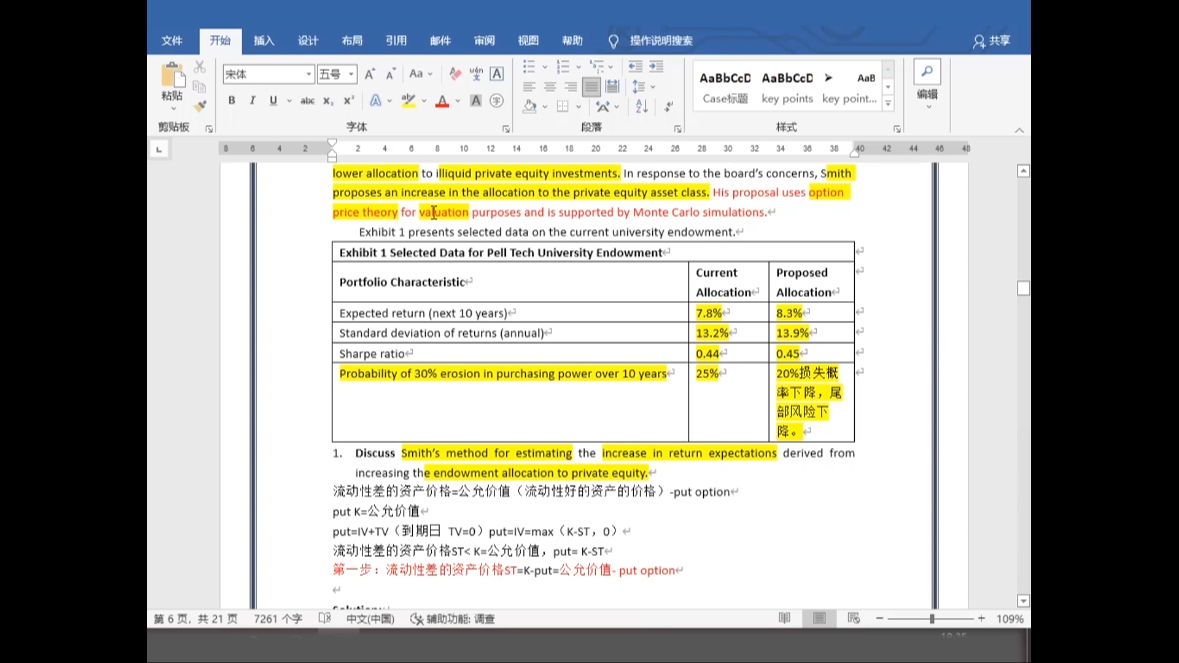Toggle strikethrough formatting
1179x663 pixels.
click(x=307, y=101)
